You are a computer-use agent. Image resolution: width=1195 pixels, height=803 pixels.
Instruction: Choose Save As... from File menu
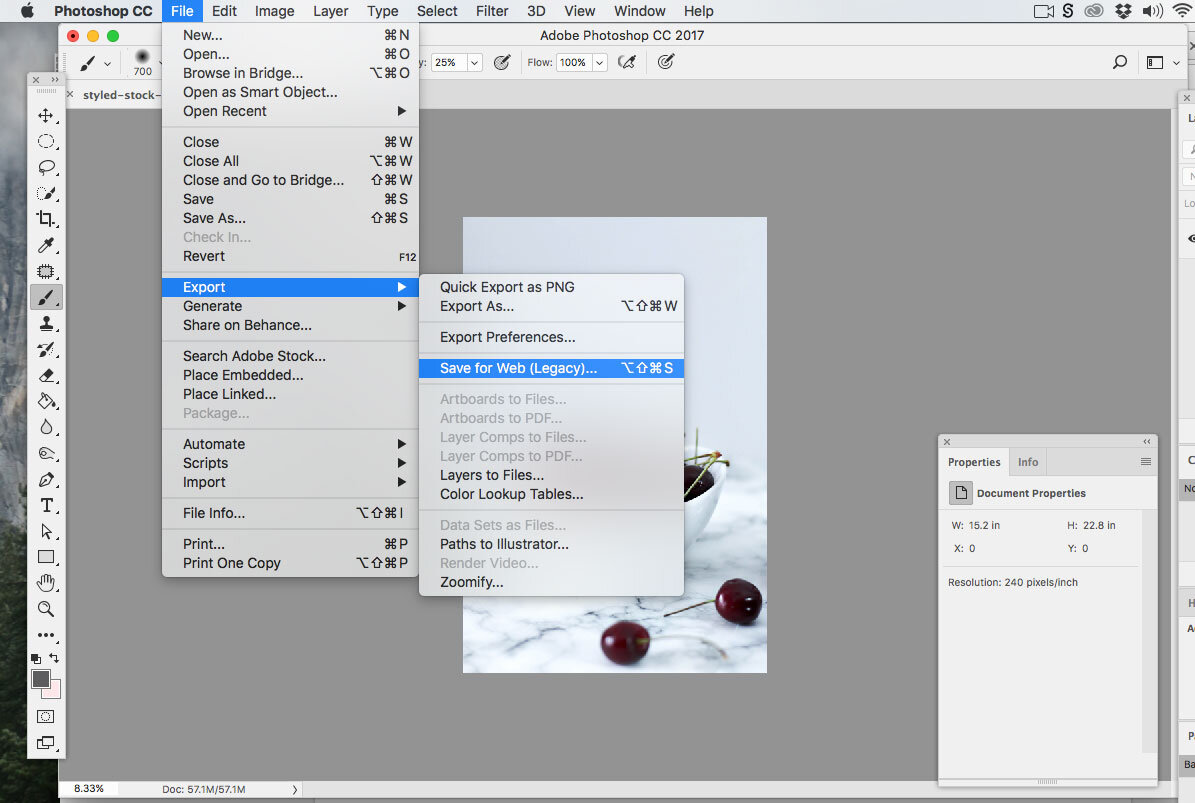tap(290, 218)
